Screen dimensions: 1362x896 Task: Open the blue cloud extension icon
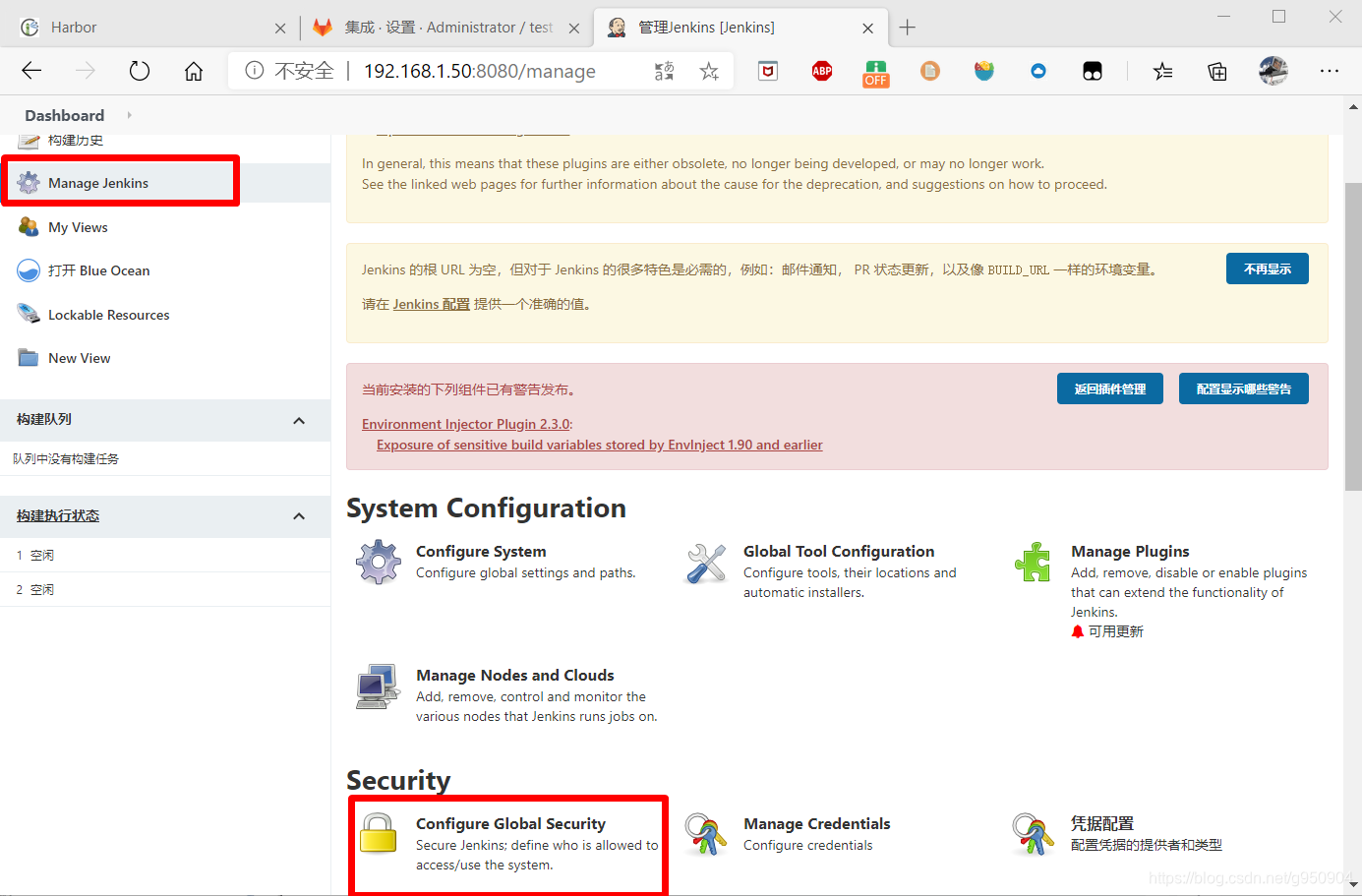click(1038, 71)
